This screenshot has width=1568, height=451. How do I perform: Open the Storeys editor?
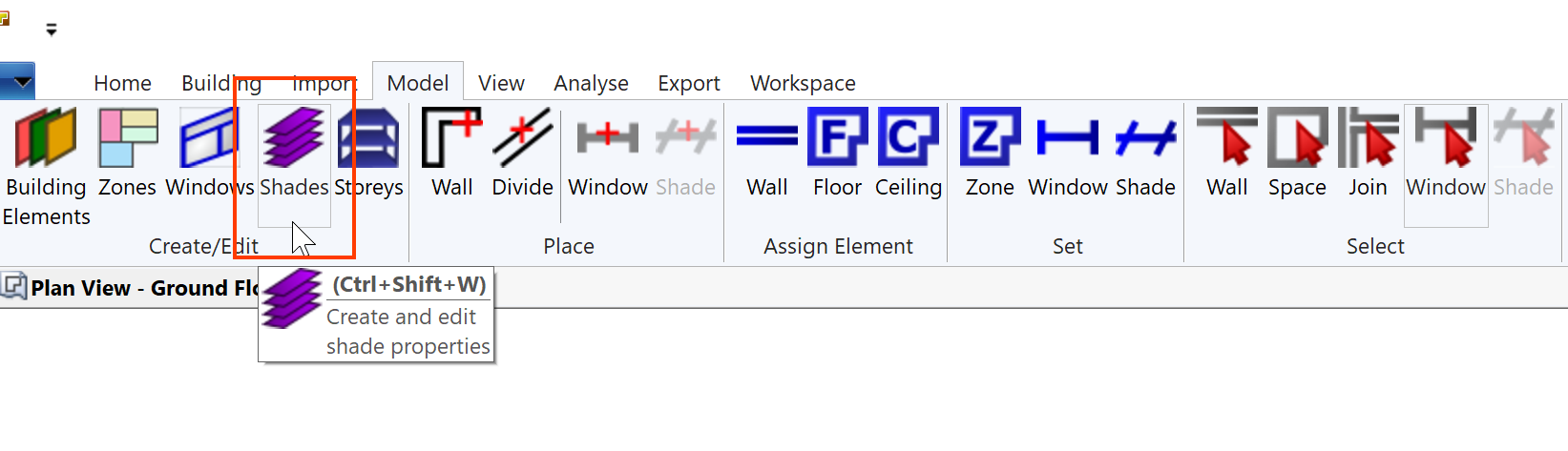point(368,154)
